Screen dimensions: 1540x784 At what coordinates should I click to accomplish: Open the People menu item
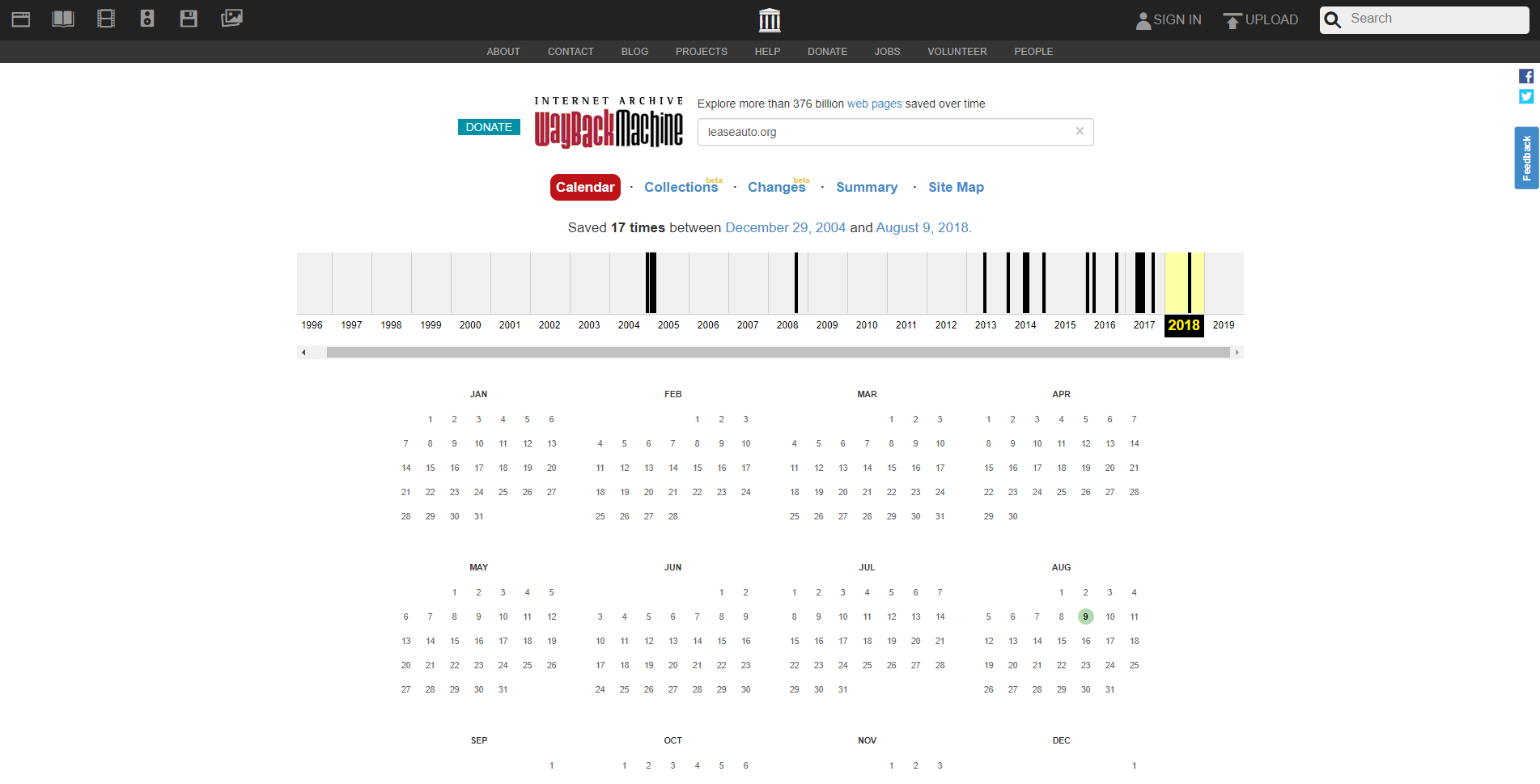[1033, 52]
